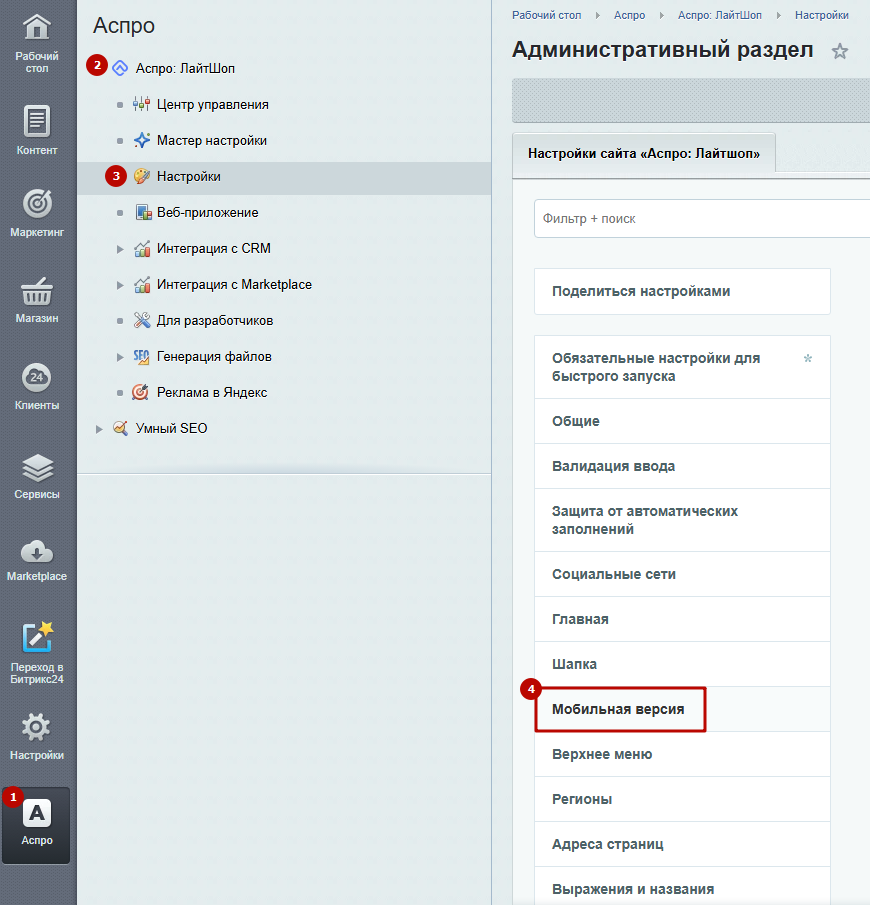The width and height of the screenshot is (870, 905).
Task: Open Обязательные настройки для быстрого запуска
Action: (x=682, y=367)
